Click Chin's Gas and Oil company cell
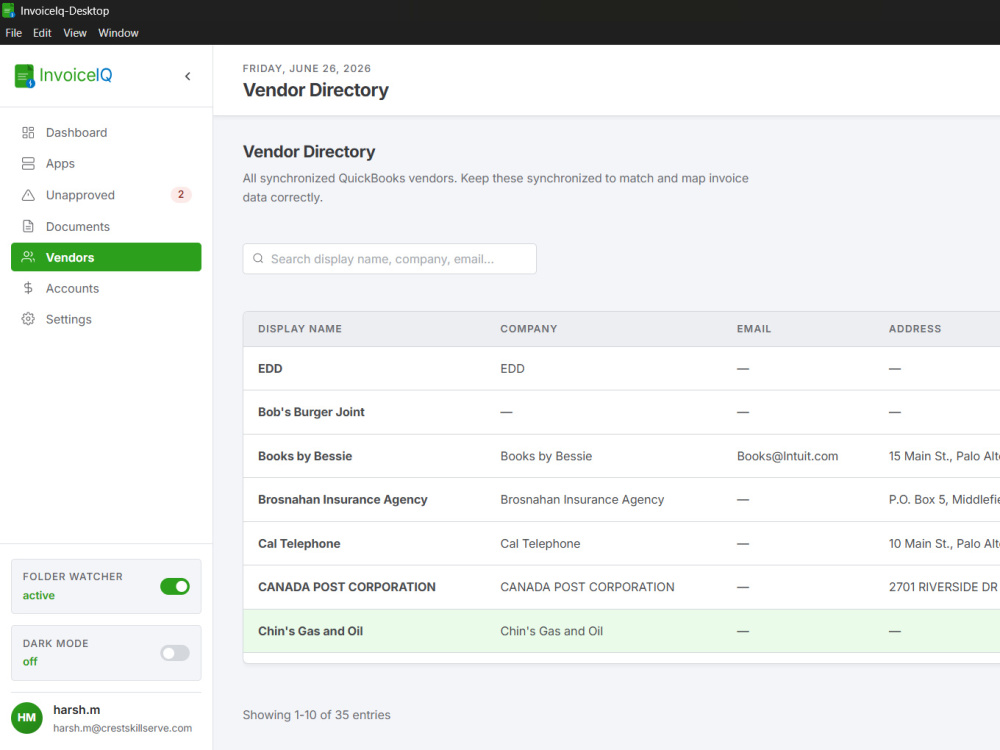1000x750 pixels. (x=552, y=631)
